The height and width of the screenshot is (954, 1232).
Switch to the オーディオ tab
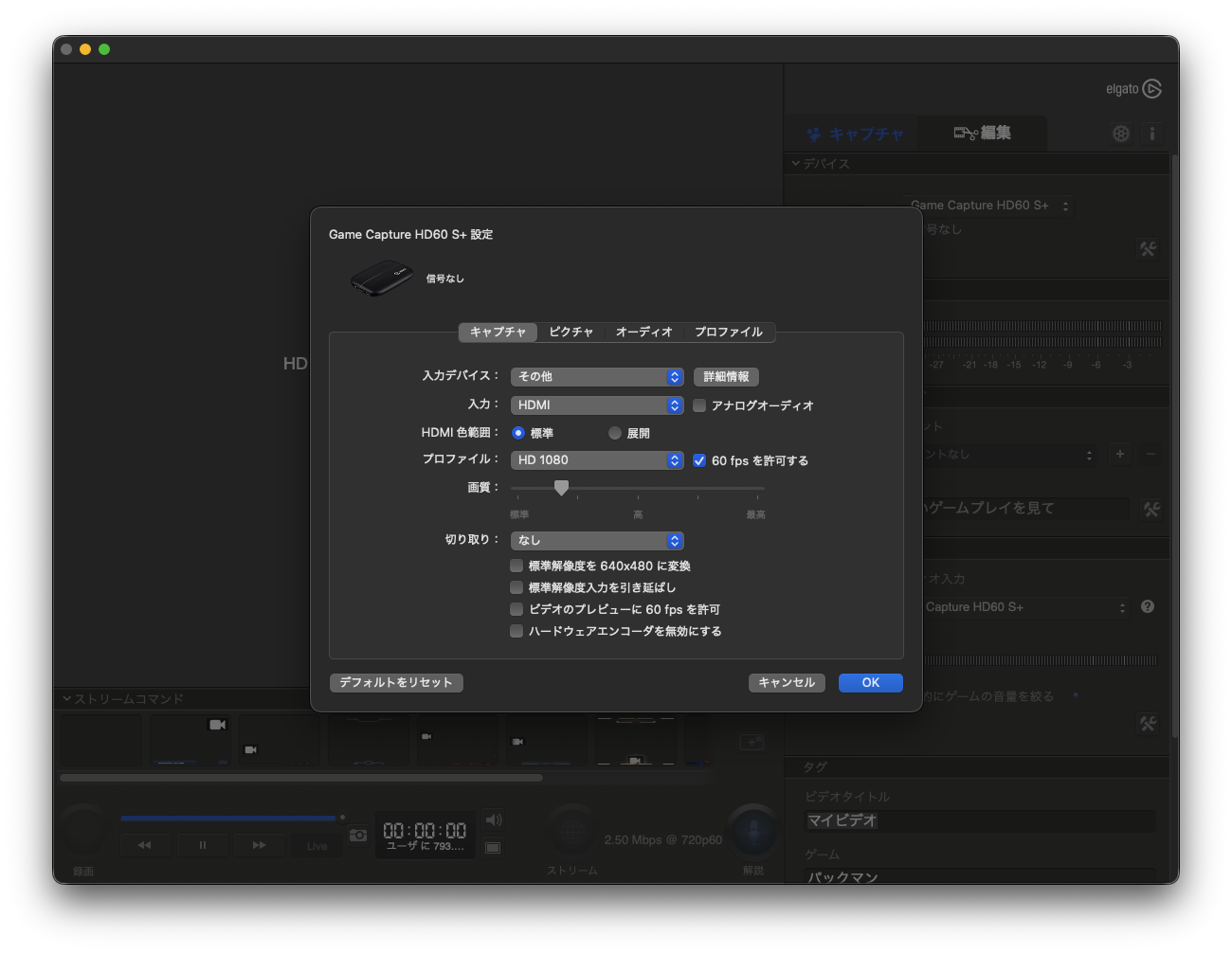pos(643,333)
